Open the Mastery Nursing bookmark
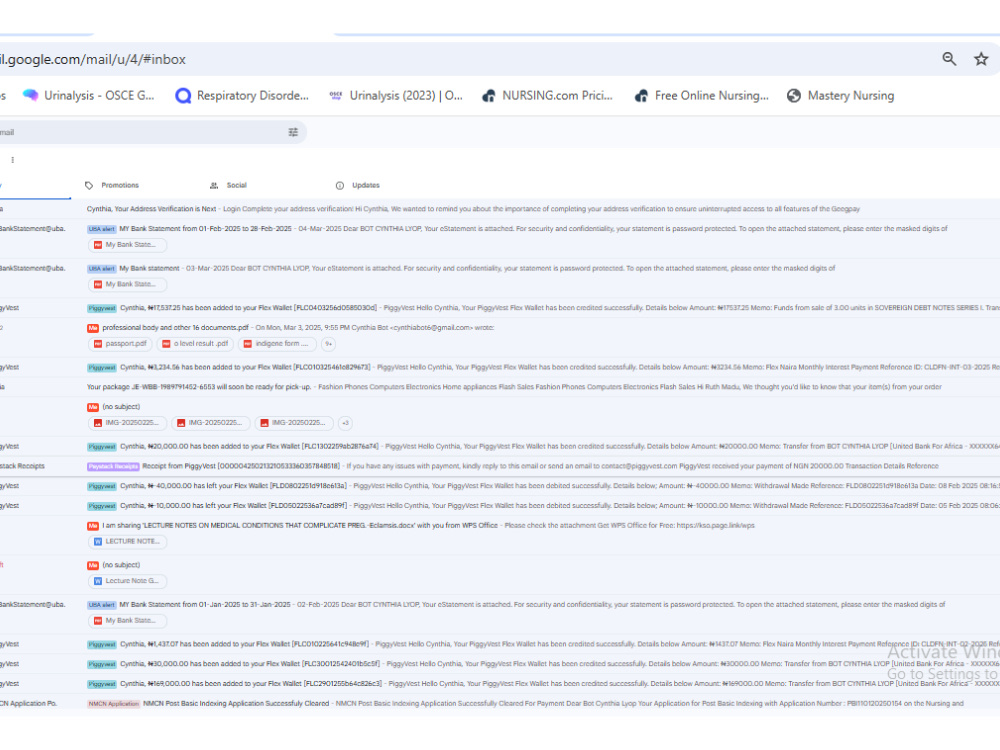This screenshot has width=1000, height=750. pyautogui.click(x=841, y=96)
